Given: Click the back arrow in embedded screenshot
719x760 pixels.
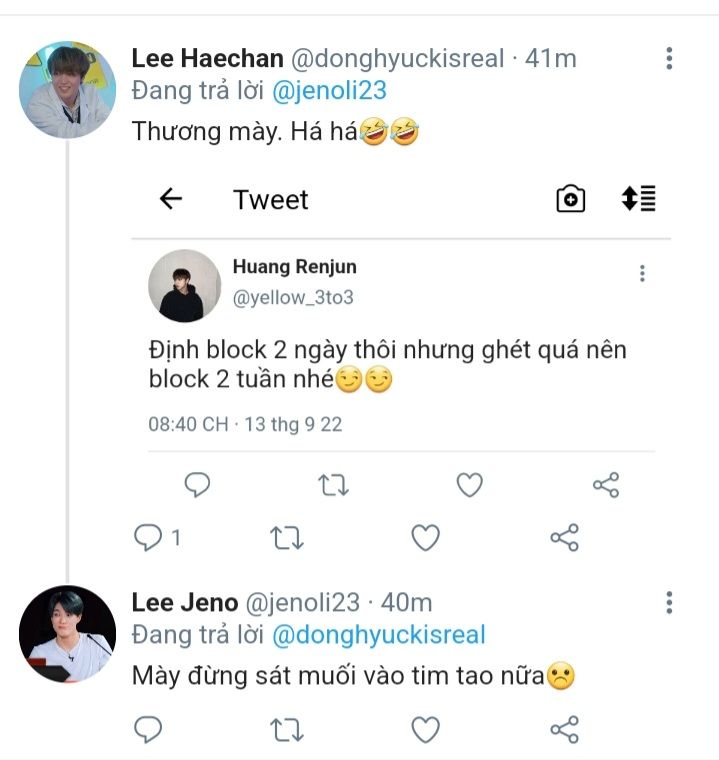Looking at the screenshot, I should pyautogui.click(x=171, y=199).
